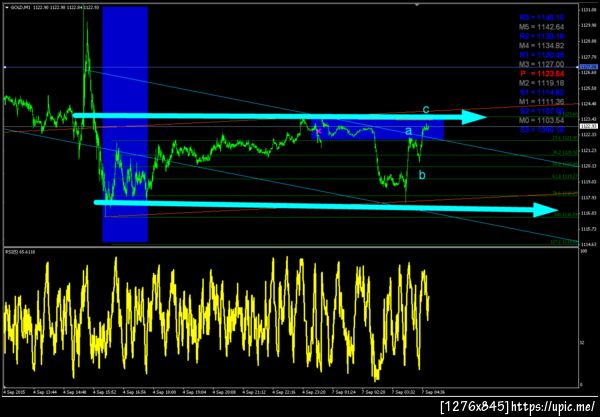600x417 pixels.
Task: Select the red P = 1123.64 pivot label
Action: (x=542, y=73)
